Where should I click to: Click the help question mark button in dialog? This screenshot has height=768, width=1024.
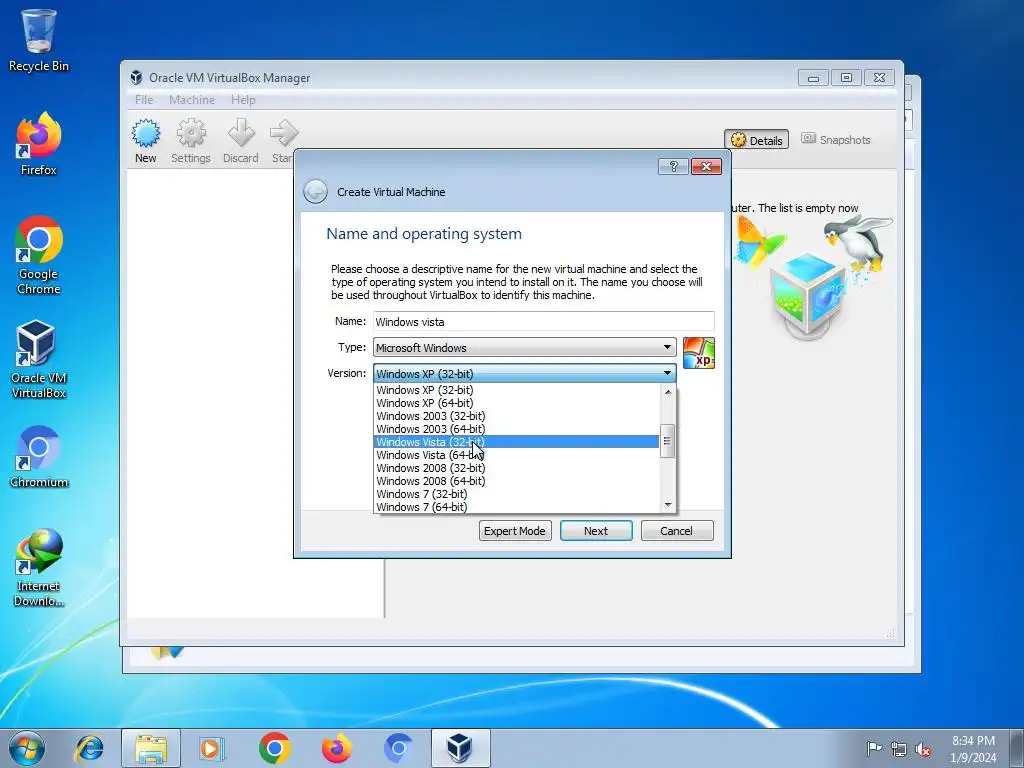pos(673,167)
